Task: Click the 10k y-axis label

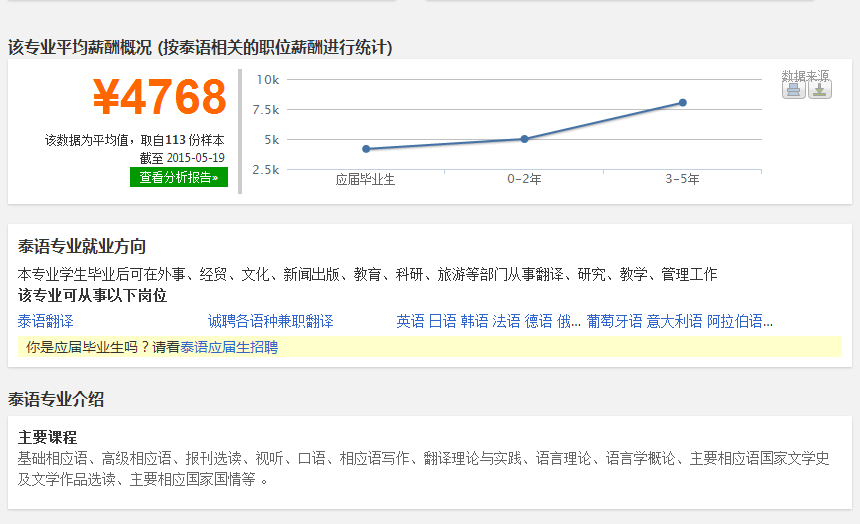Action: (x=267, y=79)
